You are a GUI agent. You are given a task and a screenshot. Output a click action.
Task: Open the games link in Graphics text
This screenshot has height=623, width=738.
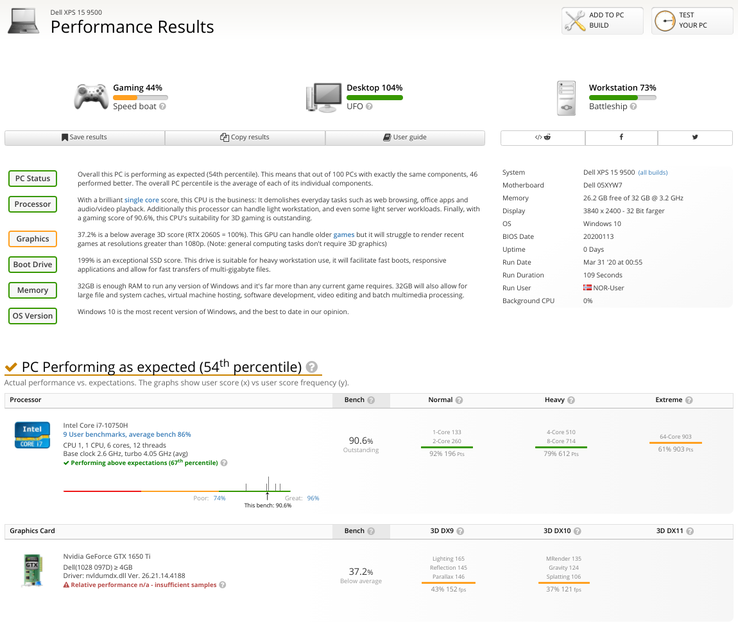coord(344,235)
